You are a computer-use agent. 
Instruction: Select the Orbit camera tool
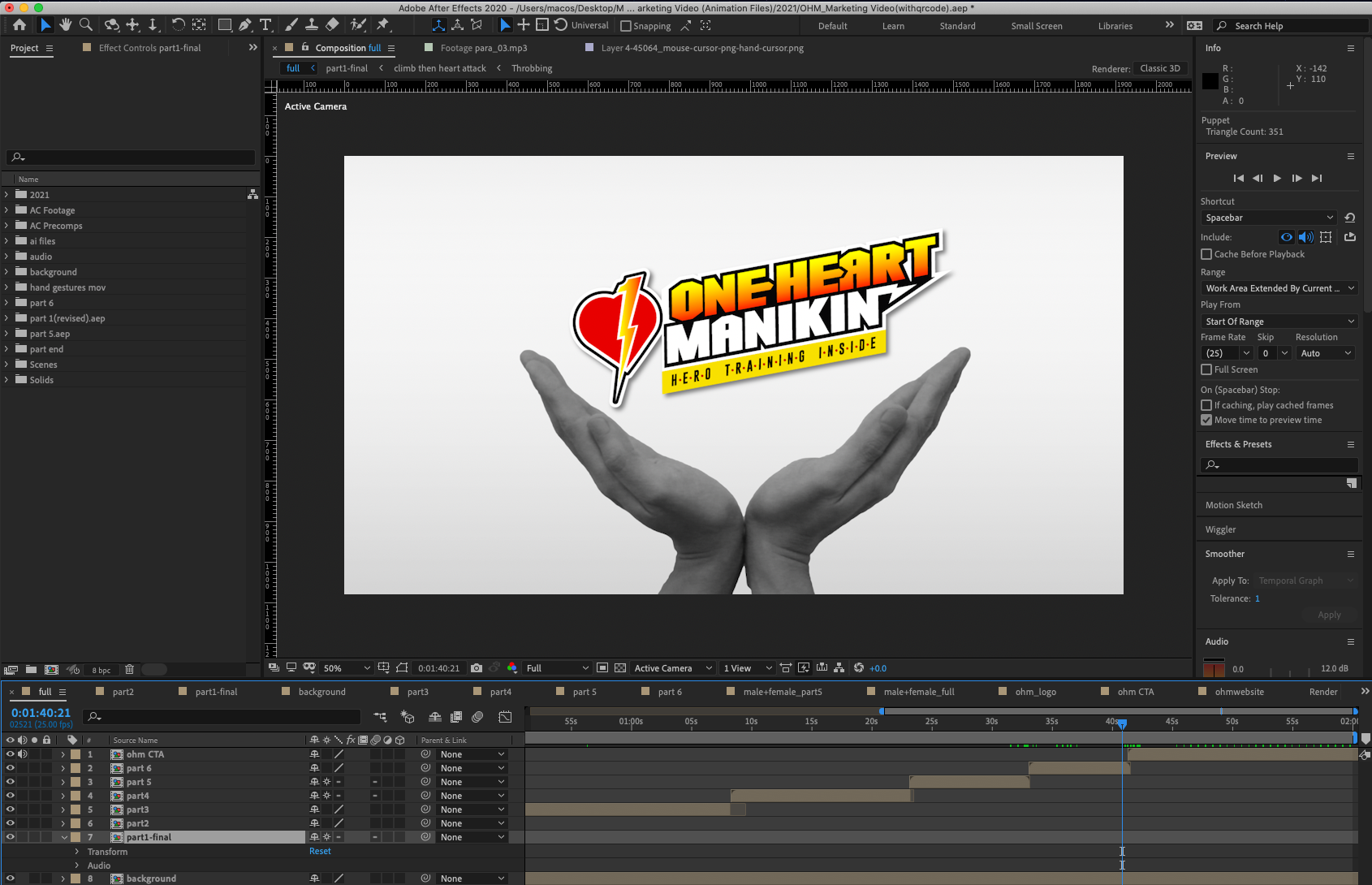[112, 25]
